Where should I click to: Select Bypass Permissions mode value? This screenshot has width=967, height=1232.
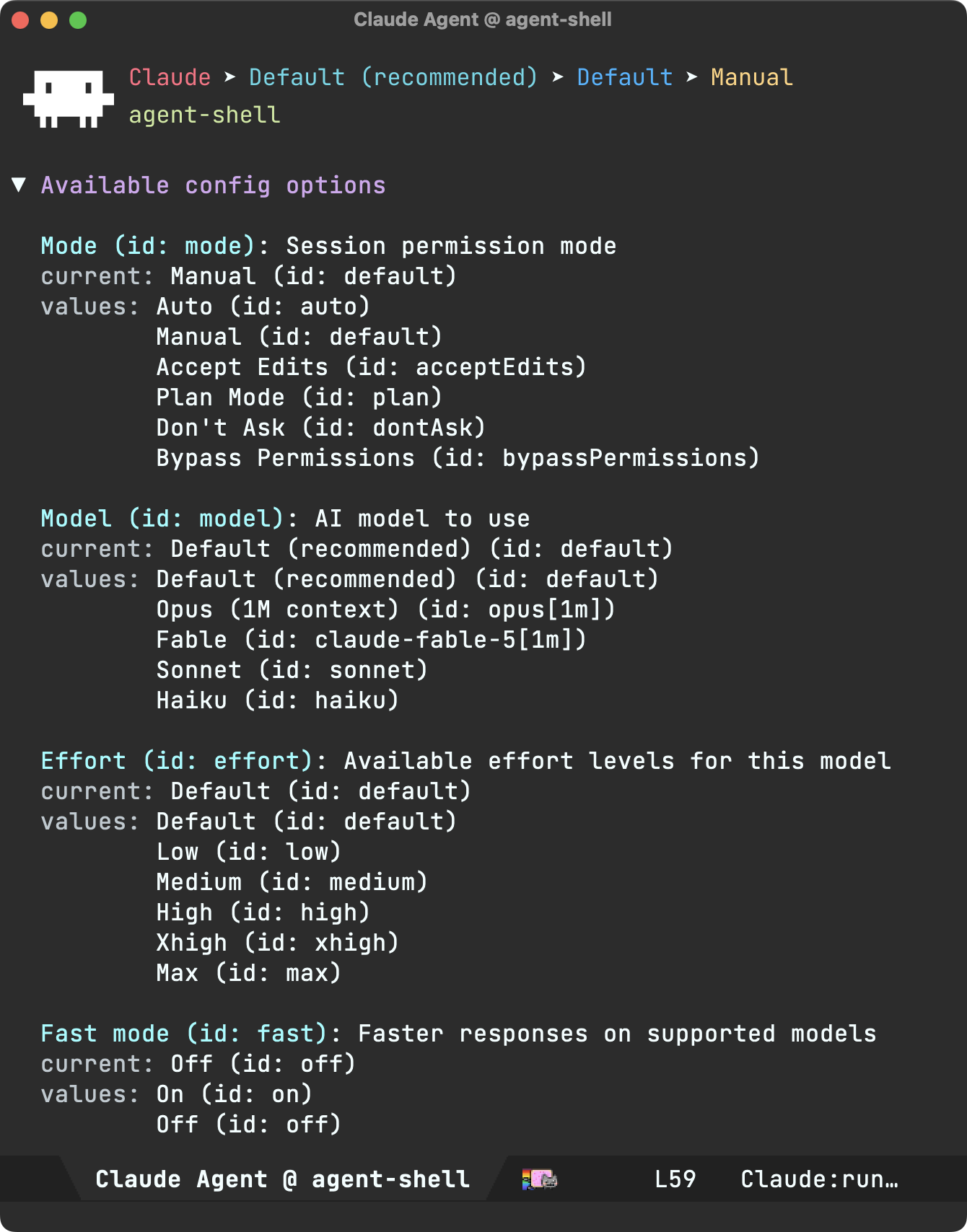pos(458,458)
